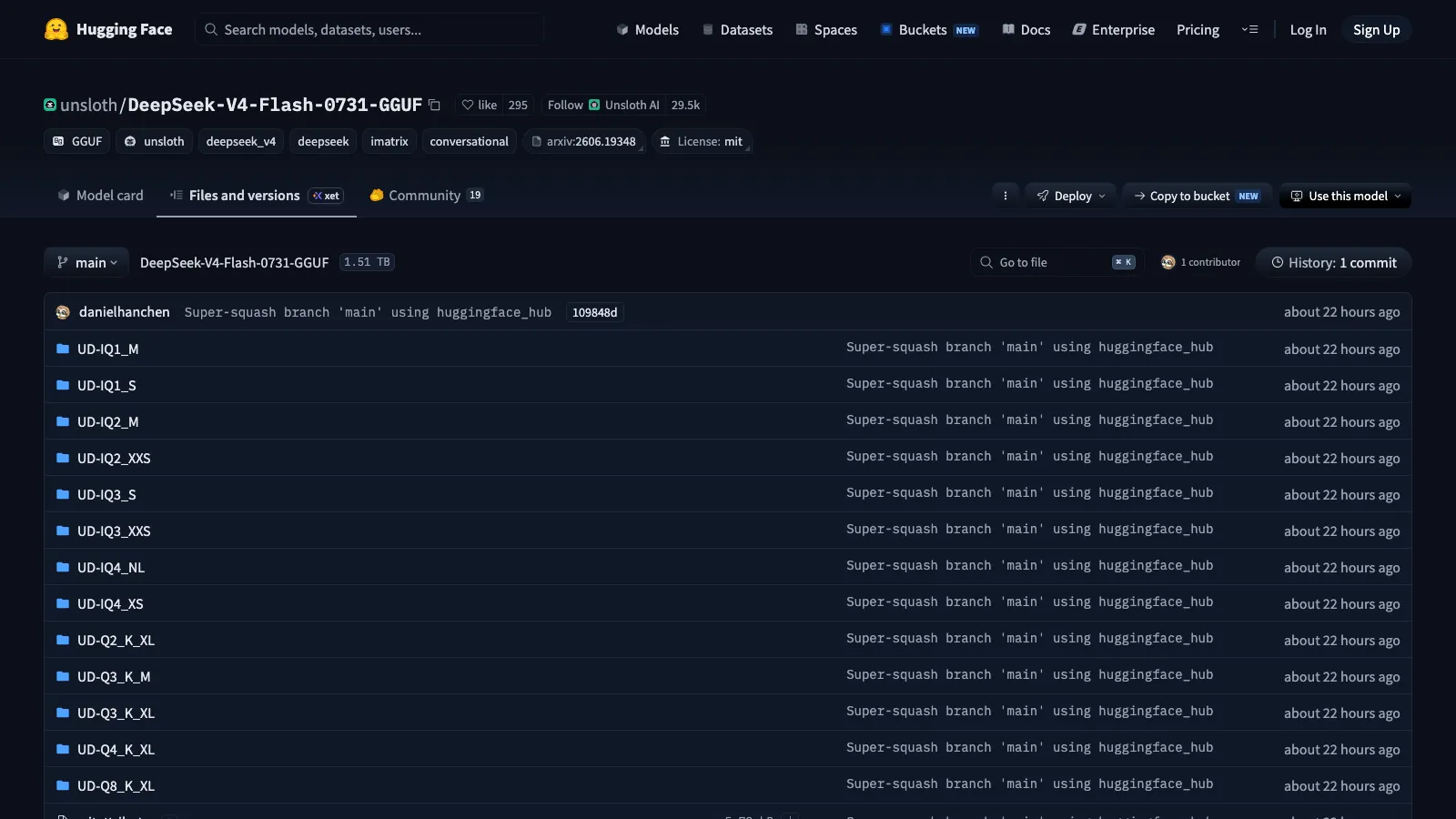Open the UD-IQ4_NL folder icon
This screenshot has height=819, width=1456.
tap(63, 567)
